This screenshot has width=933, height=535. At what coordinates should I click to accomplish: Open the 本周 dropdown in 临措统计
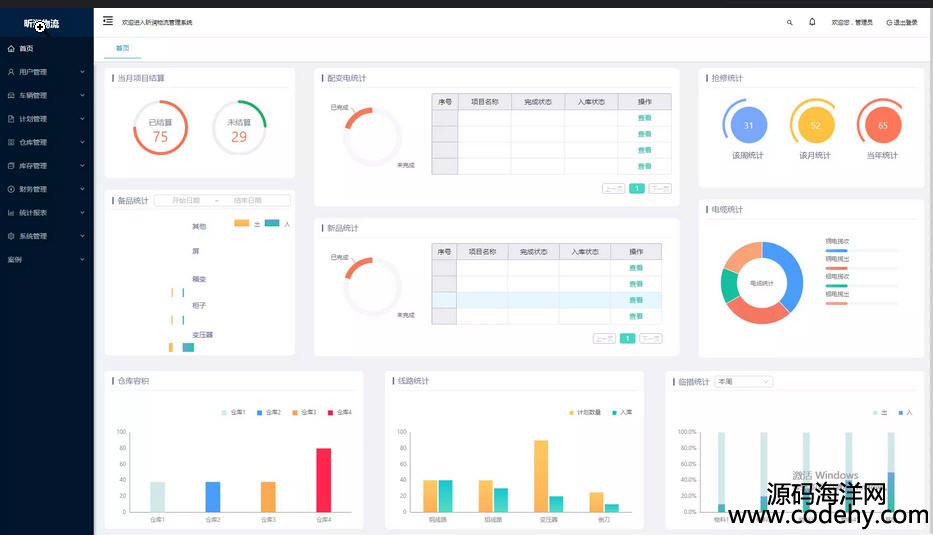point(744,382)
